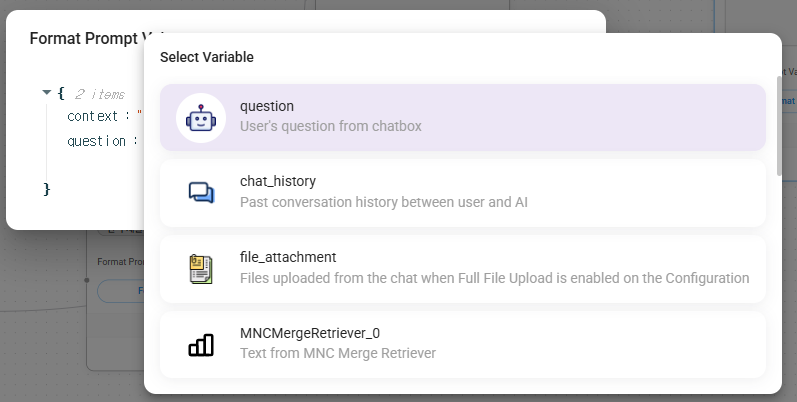Click "User's question from chatbox" description

[330, 127]
